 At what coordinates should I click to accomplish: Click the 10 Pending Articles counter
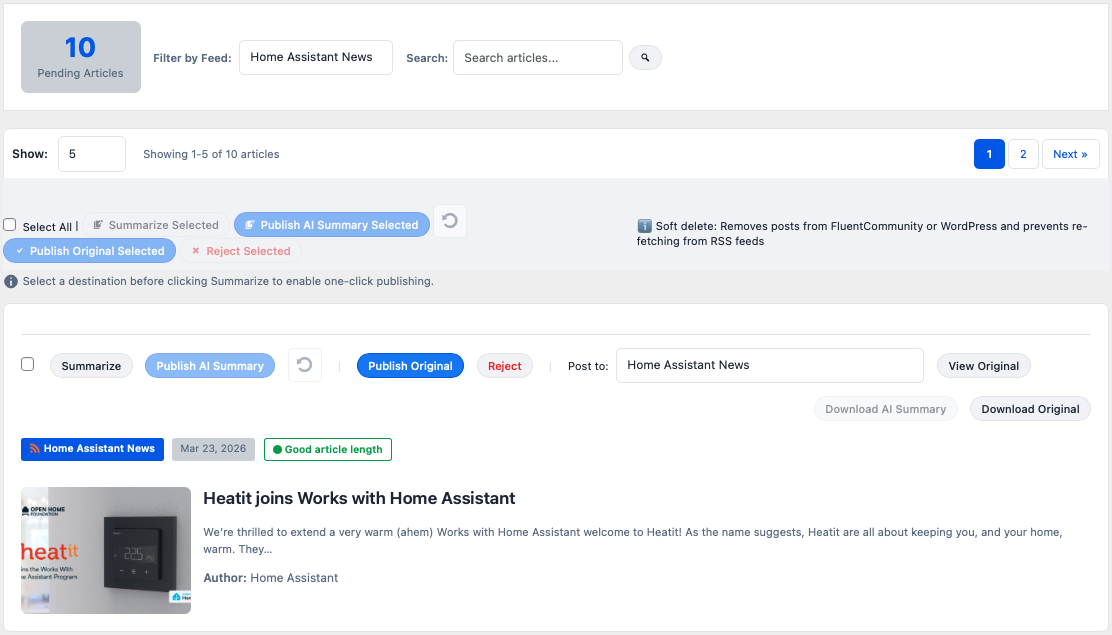[81, 57]
